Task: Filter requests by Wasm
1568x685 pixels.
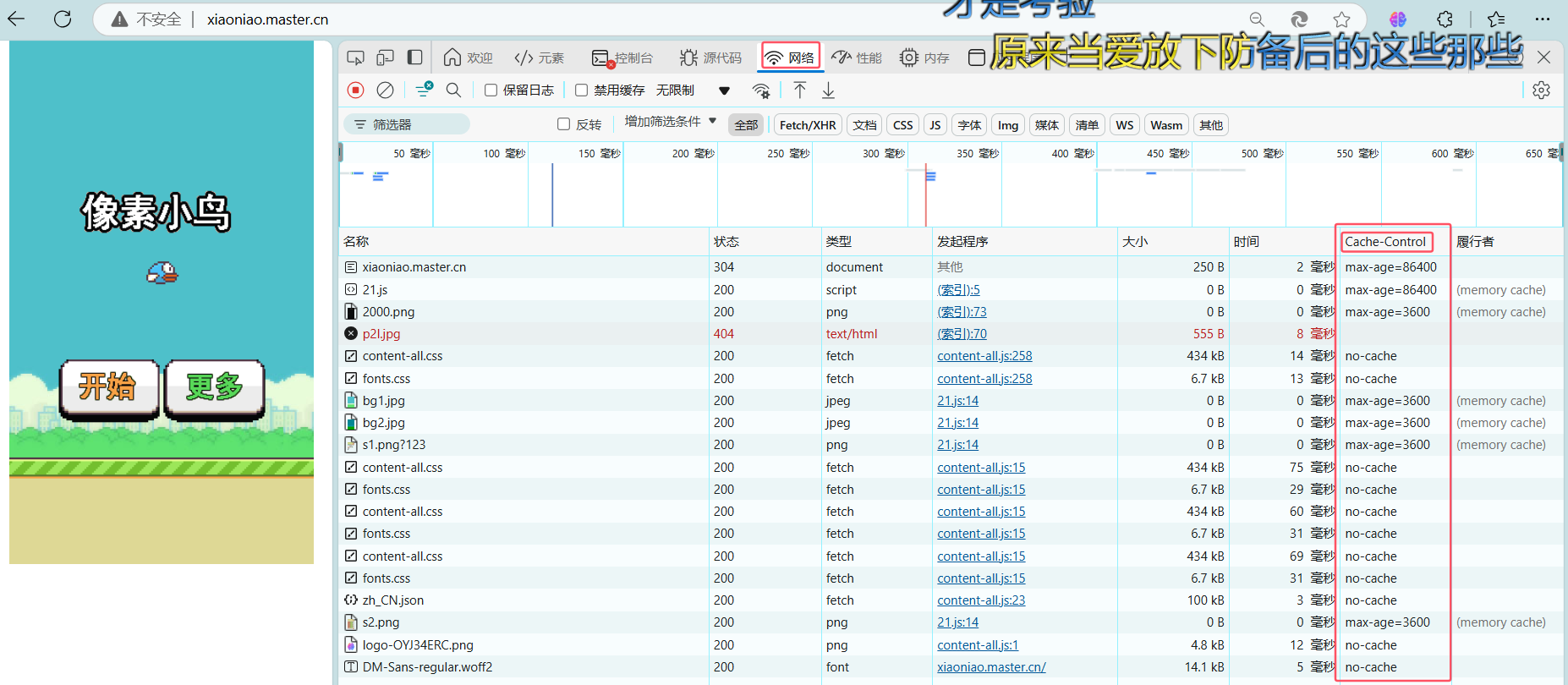Action: [1166, 125]
